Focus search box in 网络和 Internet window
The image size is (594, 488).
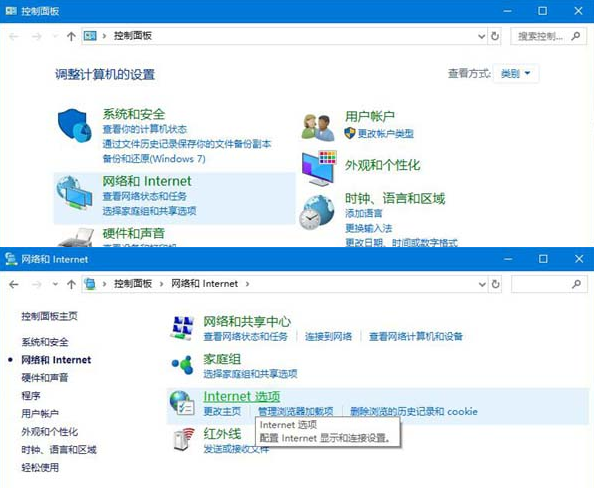point(549,284)
